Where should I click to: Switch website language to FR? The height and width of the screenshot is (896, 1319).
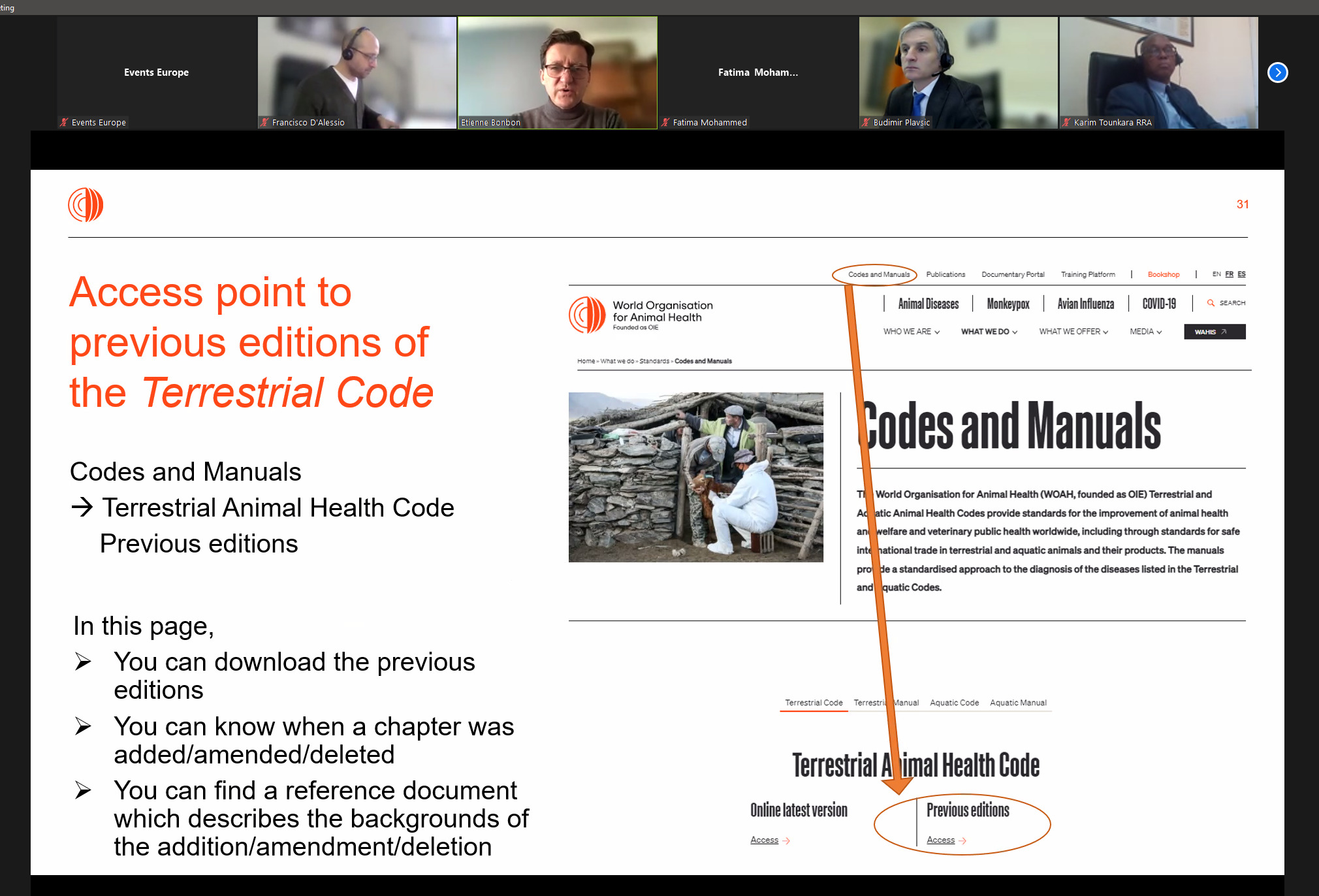(1229, 274)
